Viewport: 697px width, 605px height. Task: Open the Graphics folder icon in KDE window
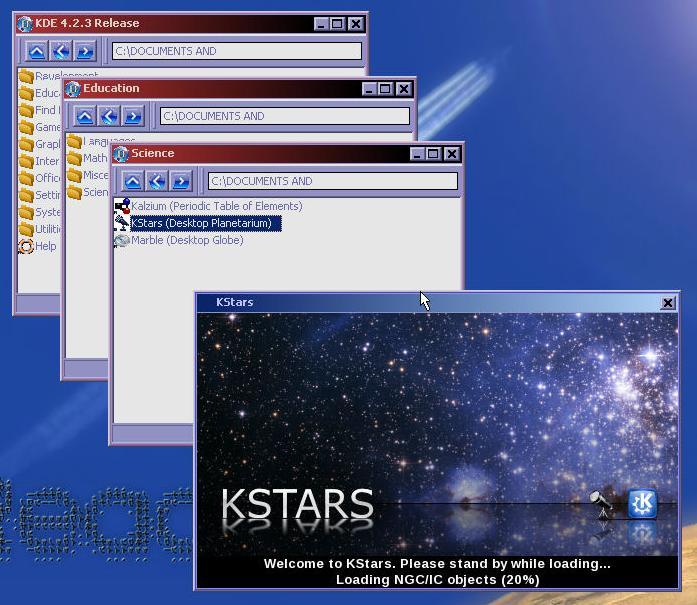pyautogui.click(x=26, y=144)
